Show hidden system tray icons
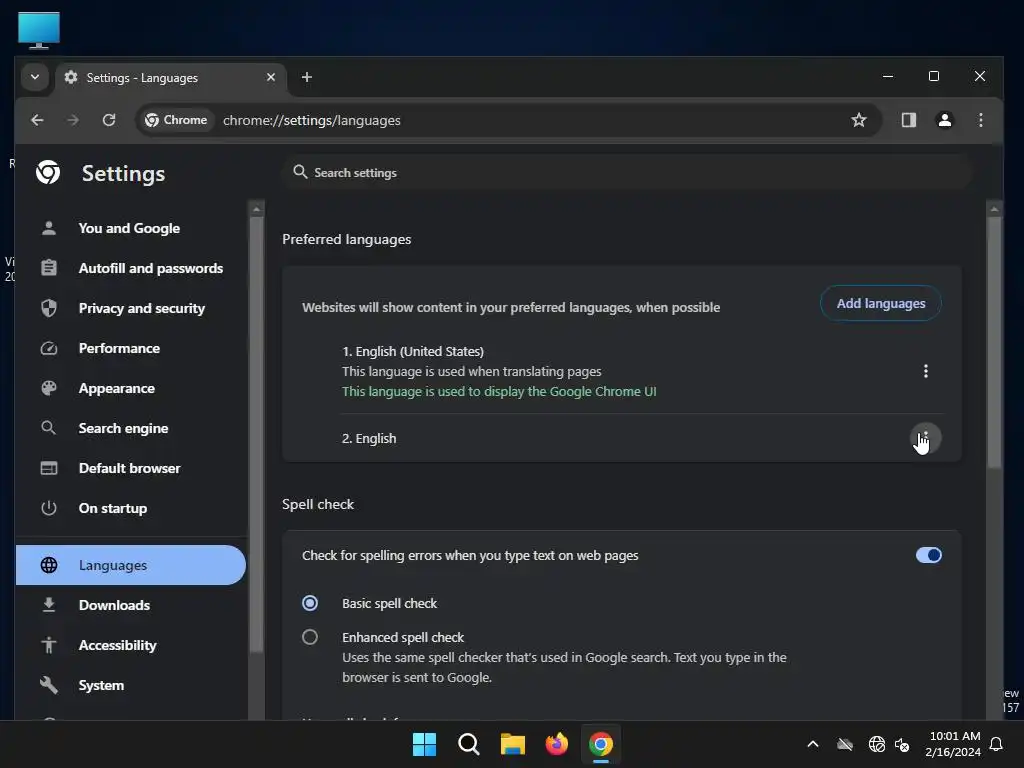Viewport: 1024px width, 768px height. pos(813,744)
